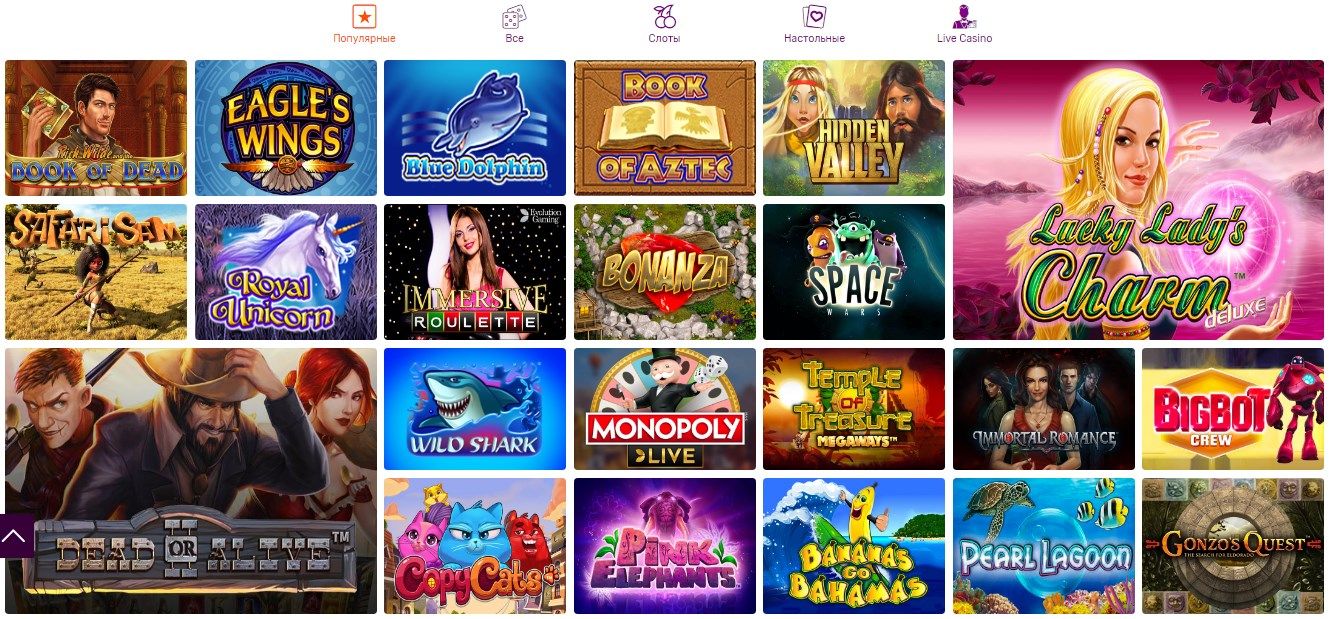
Task: Launch the Big Bot Crew game
Action: point(1233,409)
